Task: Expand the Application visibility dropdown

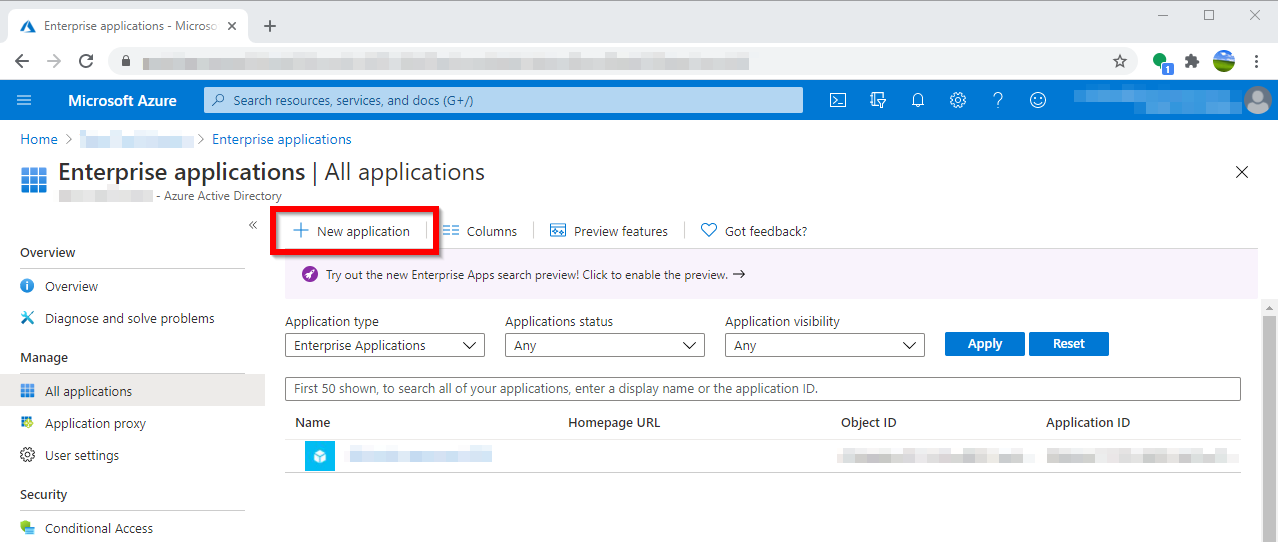Action: pyautogui.click(x=824, y=345)
